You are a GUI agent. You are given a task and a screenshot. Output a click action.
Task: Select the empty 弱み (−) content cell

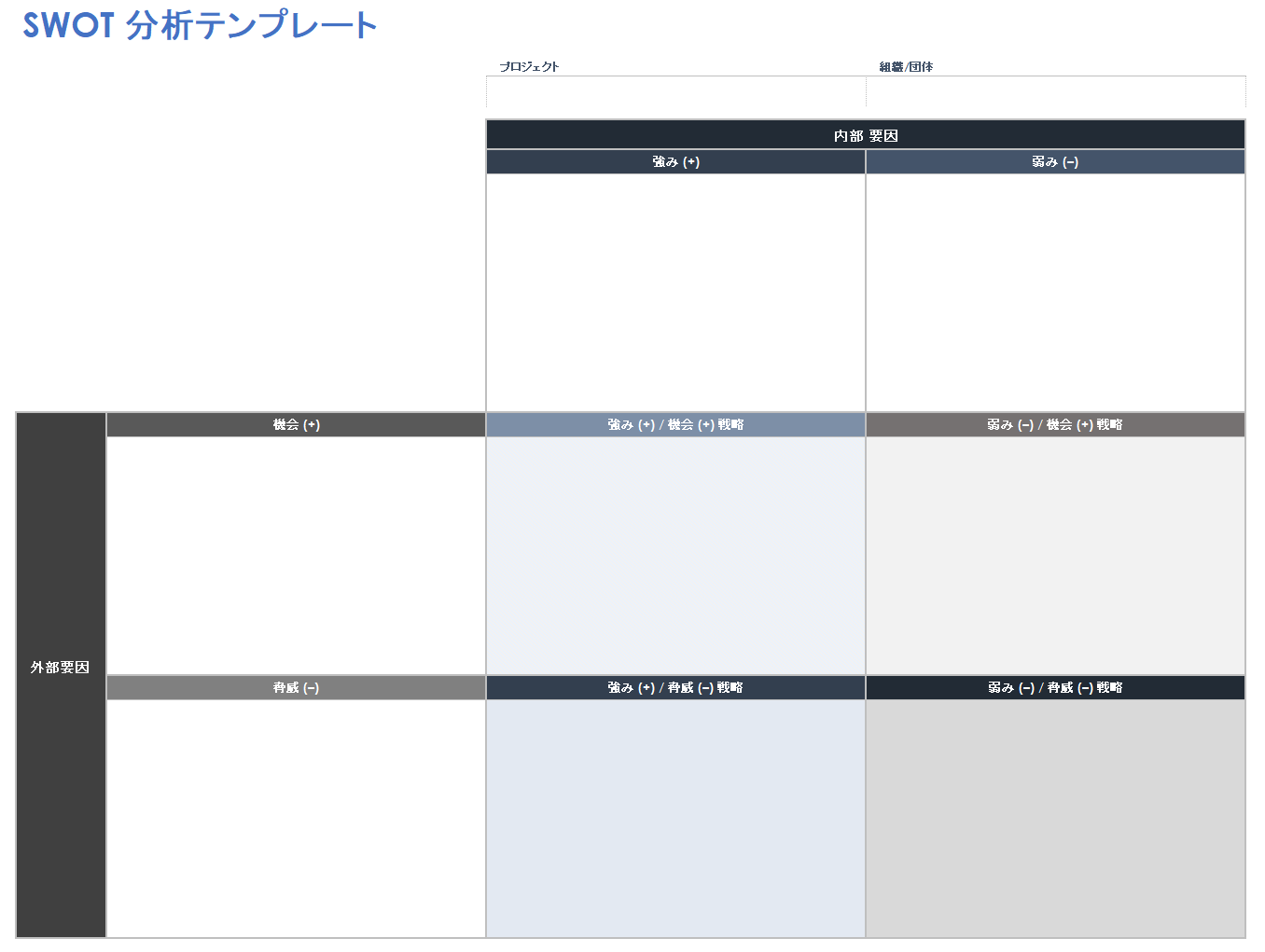point(1055,293)
